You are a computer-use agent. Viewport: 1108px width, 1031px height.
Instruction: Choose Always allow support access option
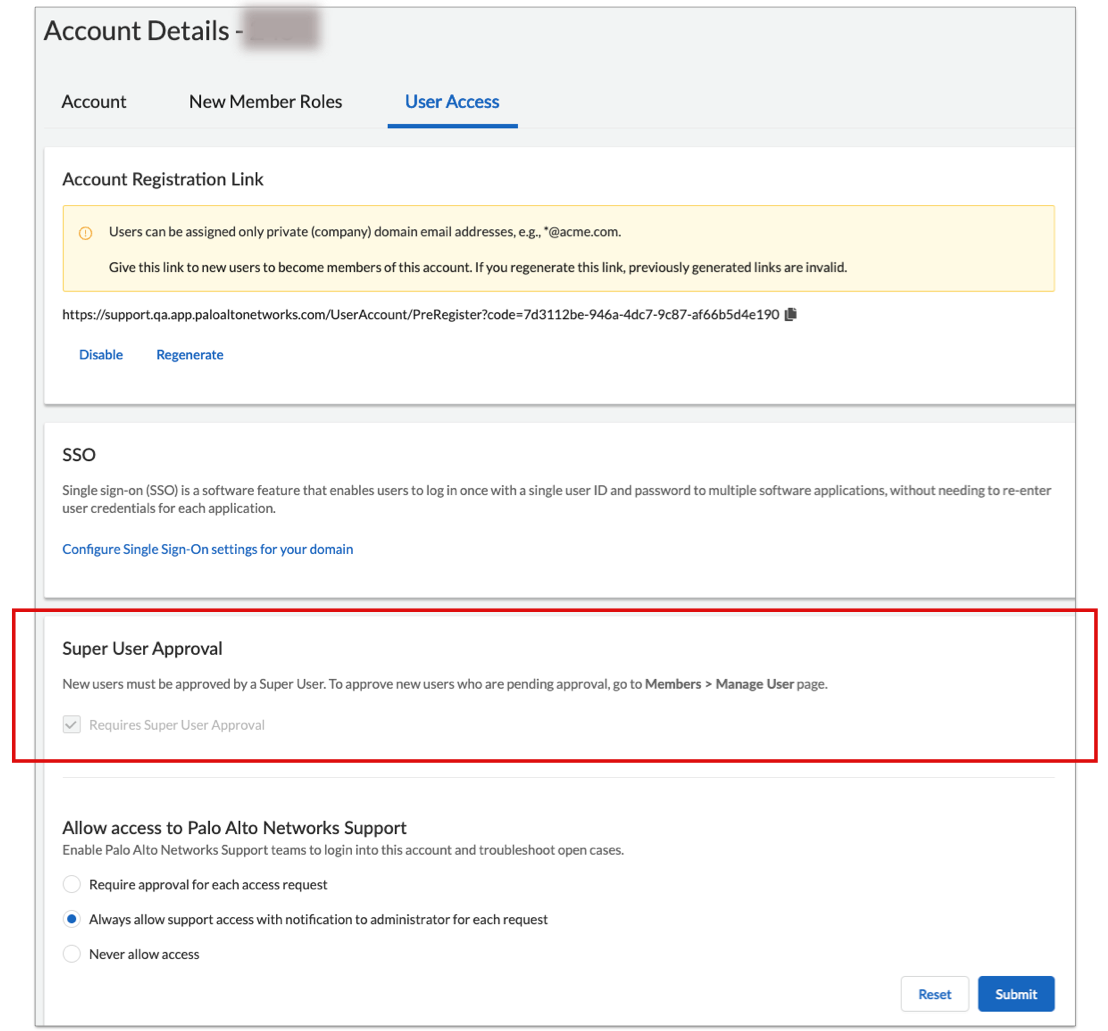[72, 920]
